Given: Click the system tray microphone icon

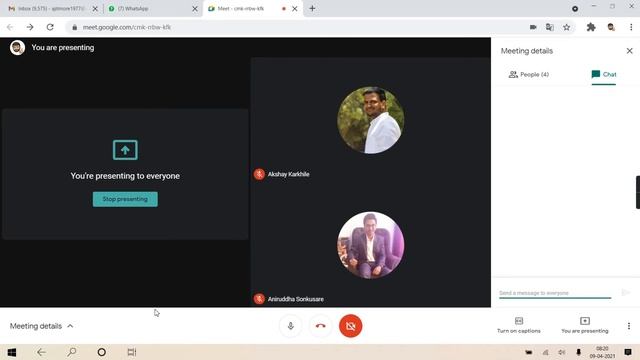Looking at the screenshot, I should pyautogui.click(x=578, y=352).
